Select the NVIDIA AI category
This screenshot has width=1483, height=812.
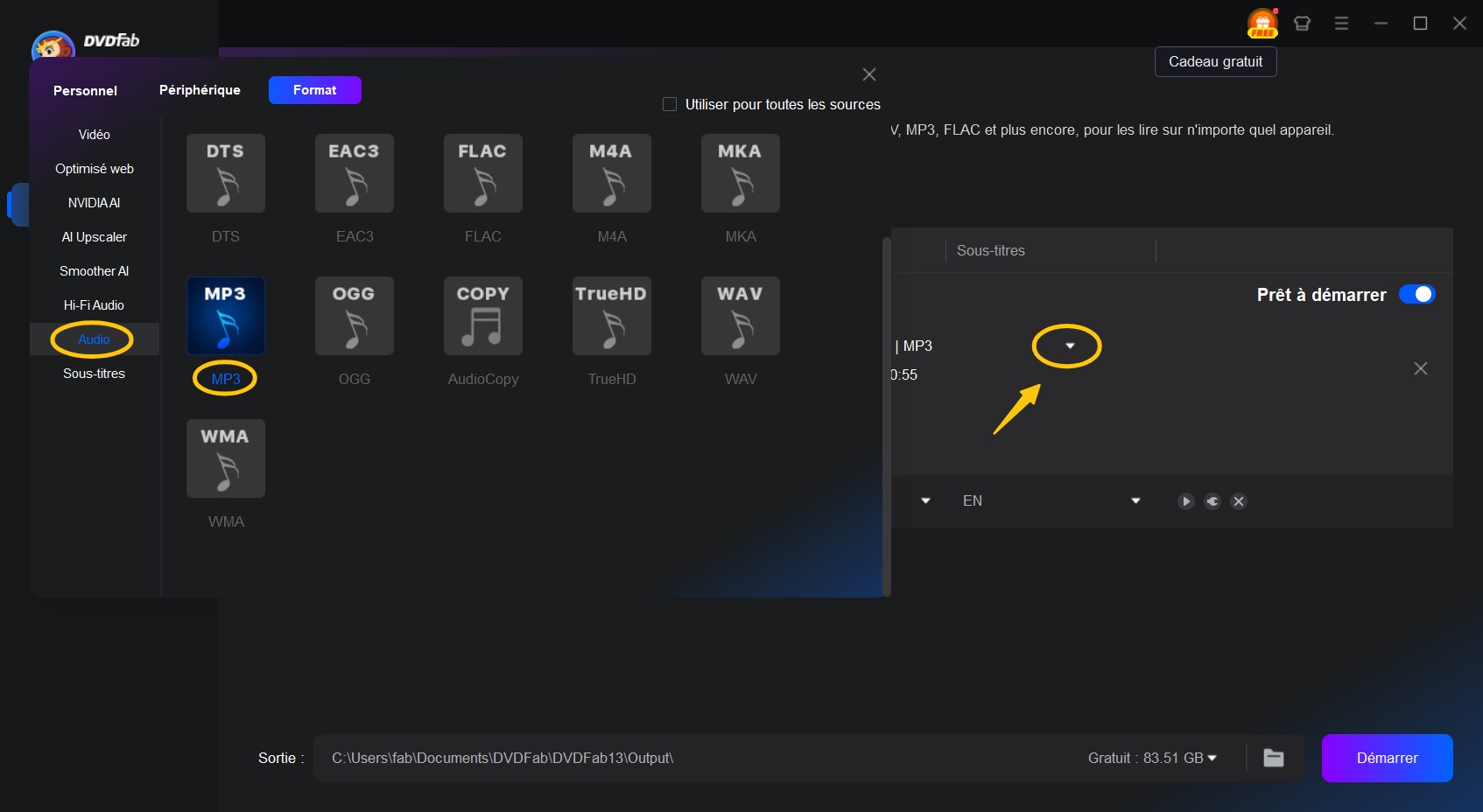[95, 203]
